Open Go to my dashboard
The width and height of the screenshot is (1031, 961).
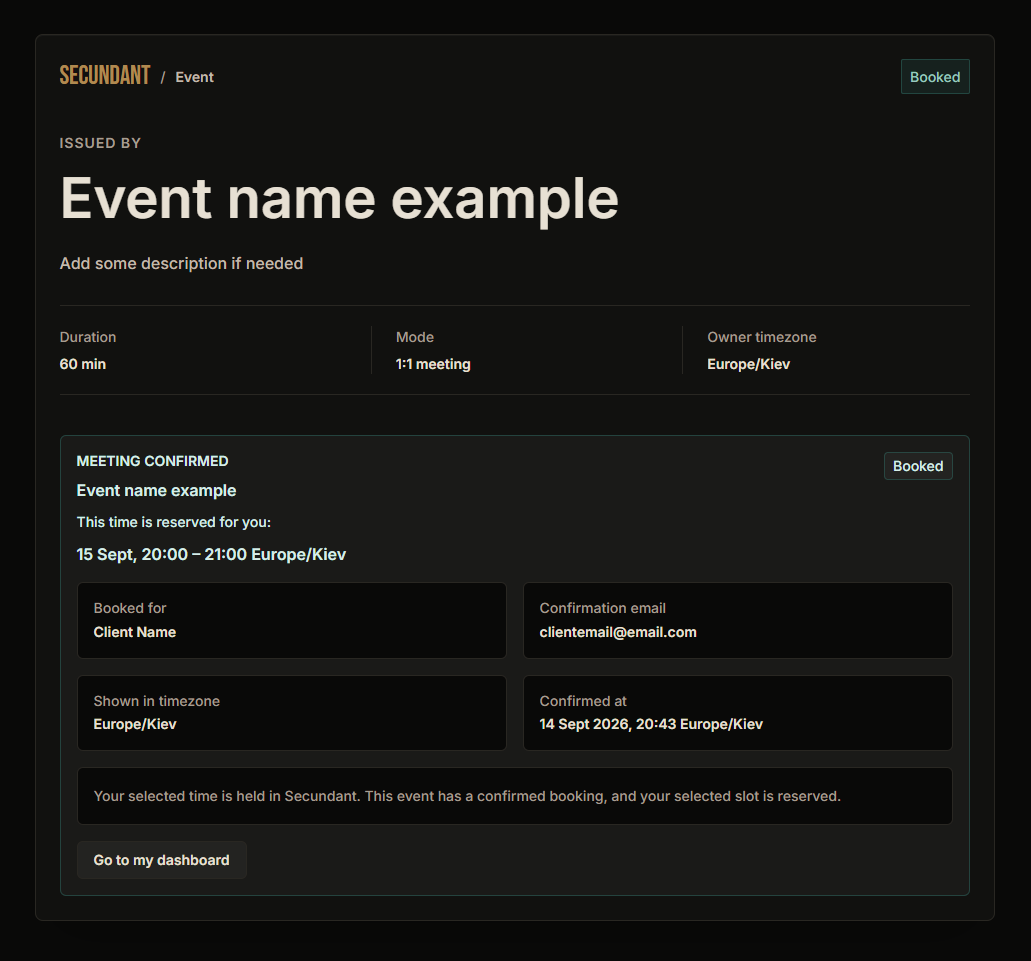[x=162, y=860]
